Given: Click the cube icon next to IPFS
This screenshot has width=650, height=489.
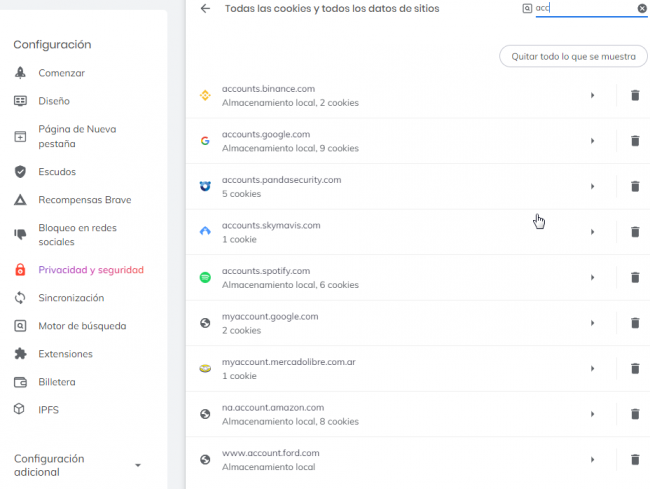Looking at the screenshot, I should 19,409.
